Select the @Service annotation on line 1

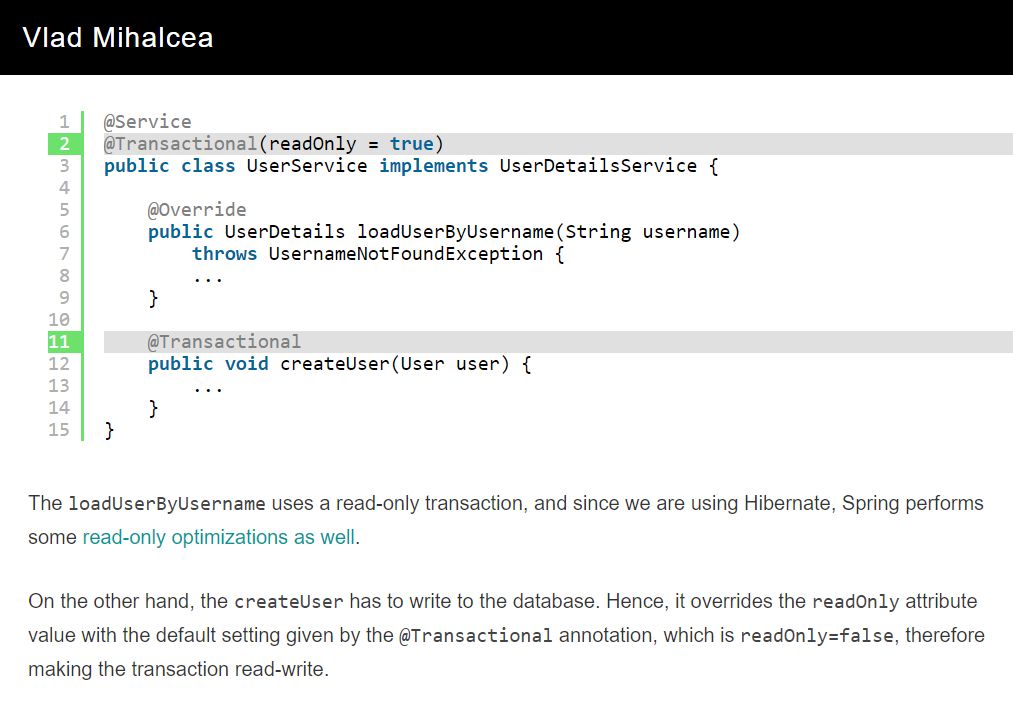[x=147, y=121]
